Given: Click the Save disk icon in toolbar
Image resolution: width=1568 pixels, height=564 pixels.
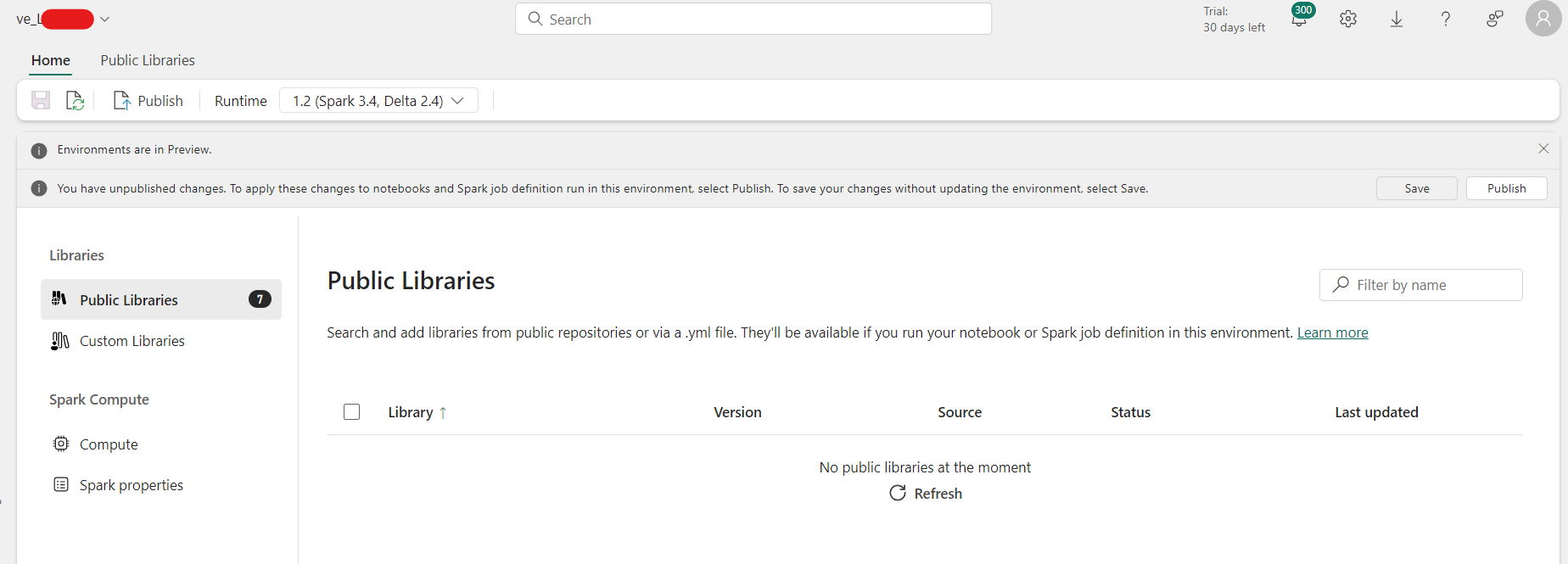Looking at the screenshot, I should 41,101.
